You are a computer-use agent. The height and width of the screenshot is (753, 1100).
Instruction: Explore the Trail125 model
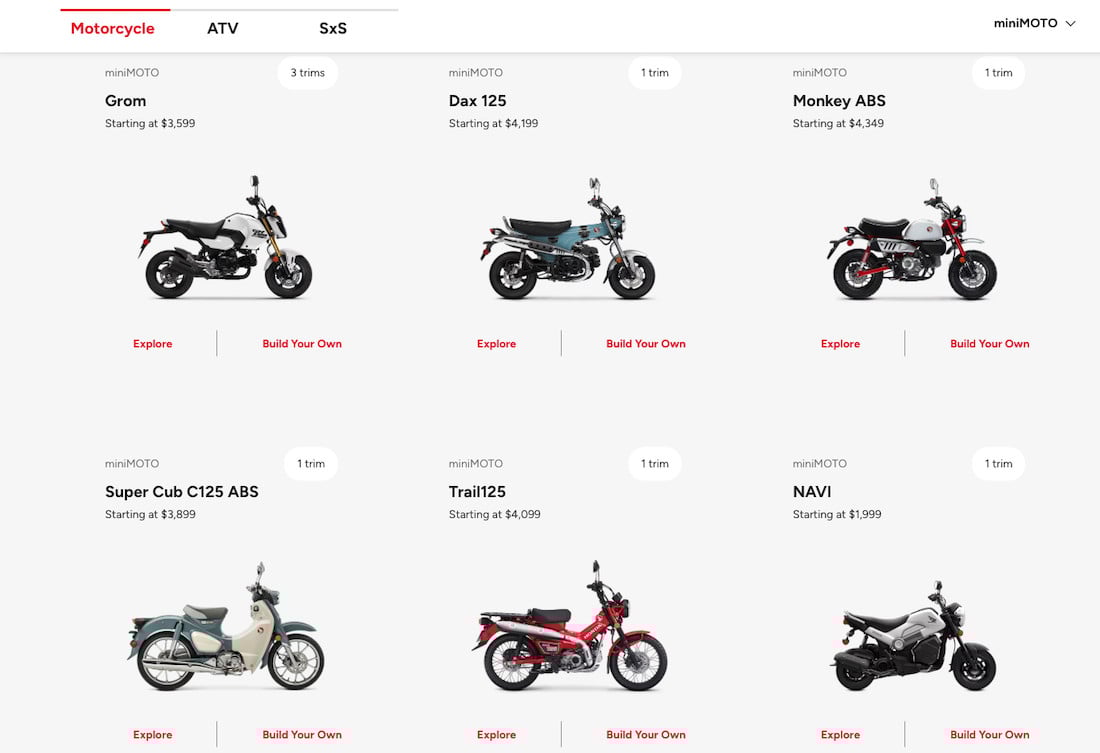[x=497, y=735]
